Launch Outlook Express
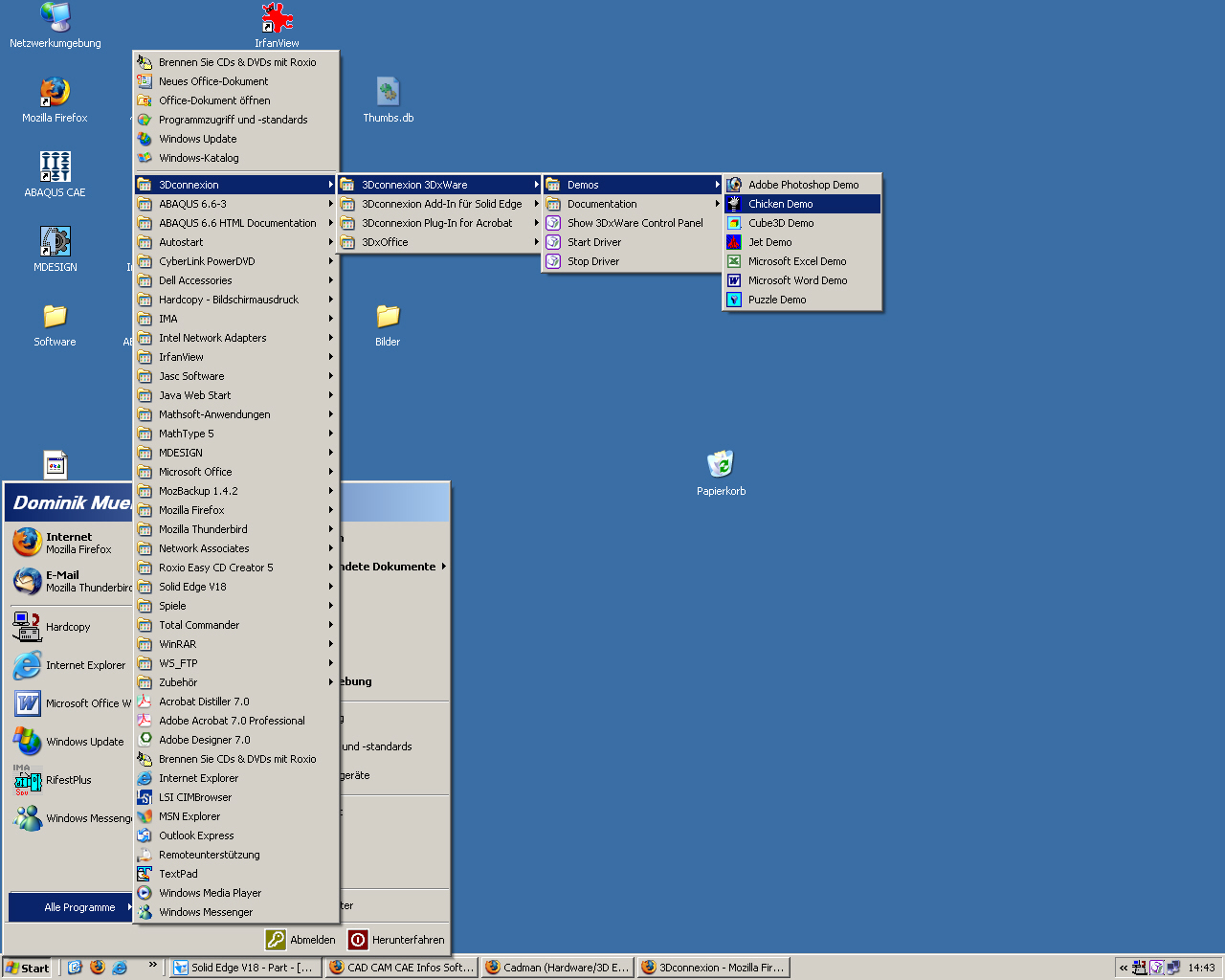The height and width of the screenshot is (980, 1225). point(235,835)
